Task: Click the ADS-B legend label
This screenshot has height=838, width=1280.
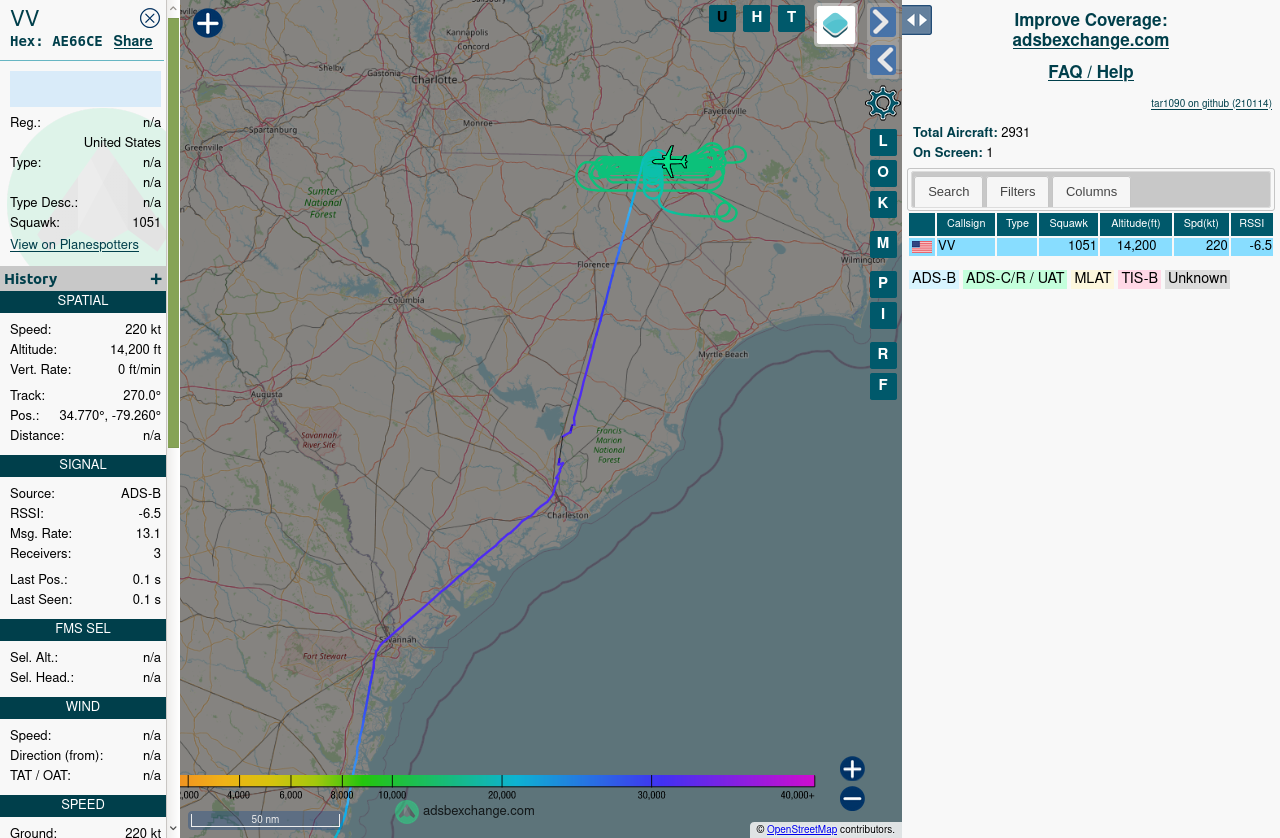Action: tap(934, 279)
